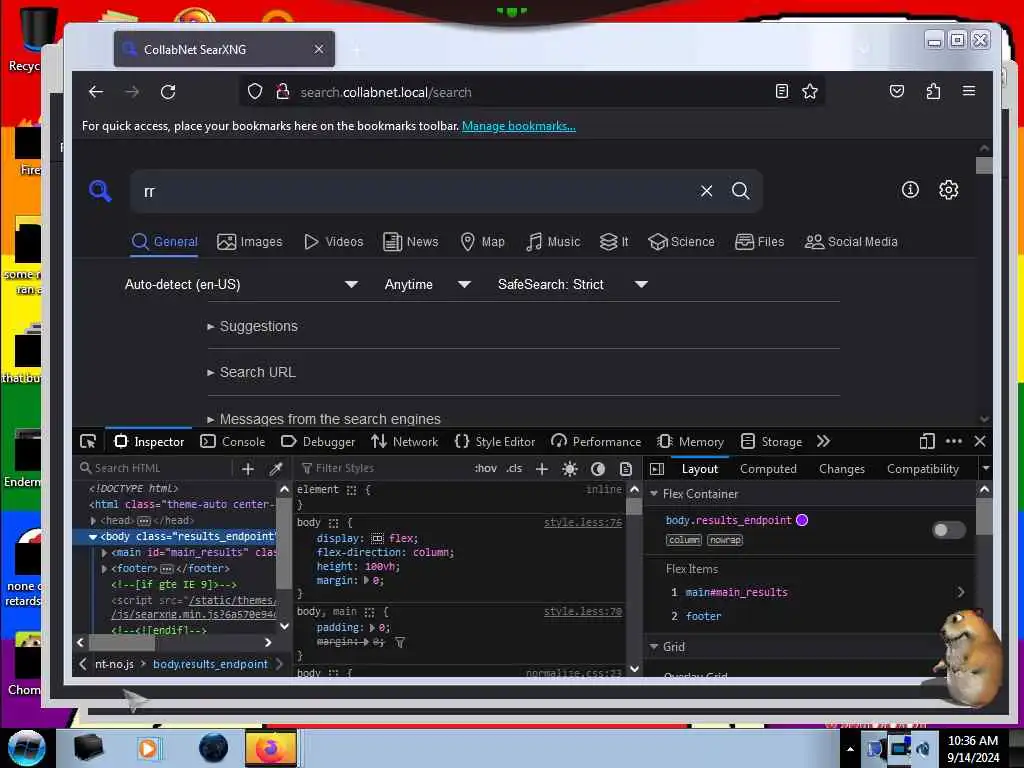Show more DevTools tabs chevron
This screenshot has width=1024, height=768.
(x=823, y=441)
